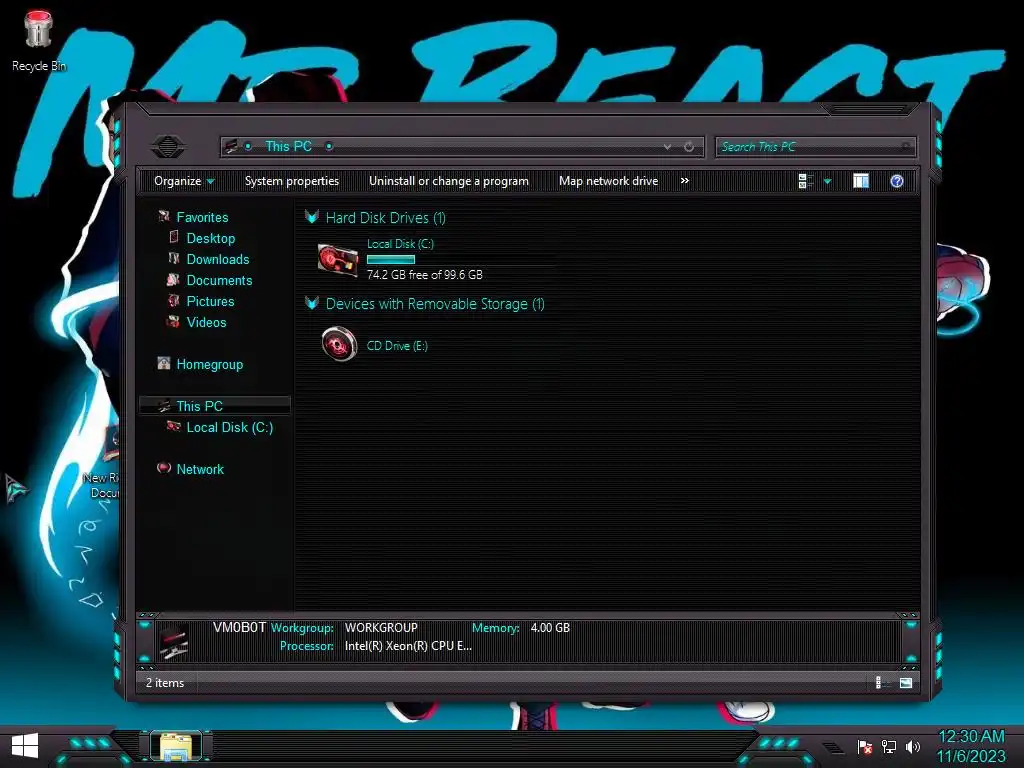The image size is (1024, 768).
Task: Click the Intel(R) Xeon(R) CPU processor text
Action: [408, 646]
